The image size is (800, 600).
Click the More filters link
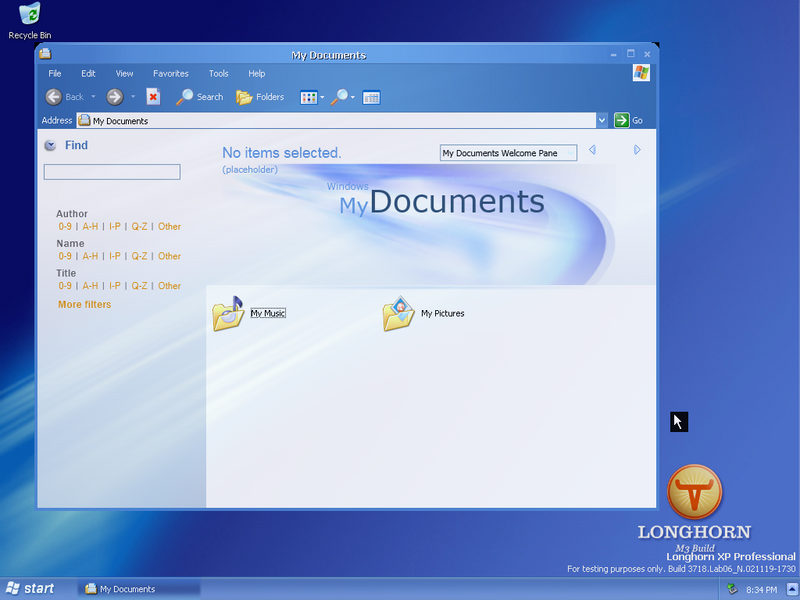pyautogui.click(x=85, y=305)
